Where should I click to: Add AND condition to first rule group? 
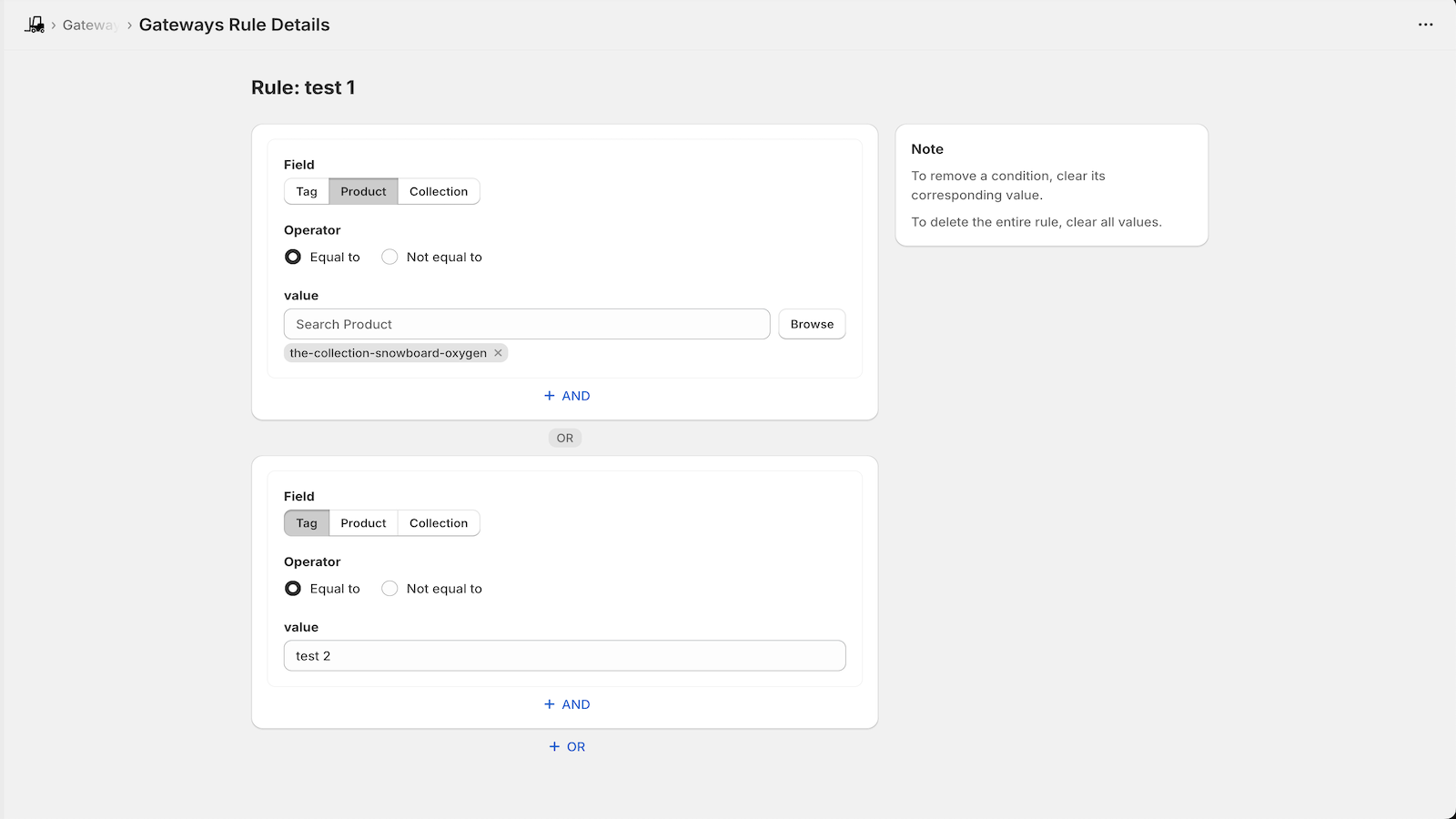(x=566, y=396)
